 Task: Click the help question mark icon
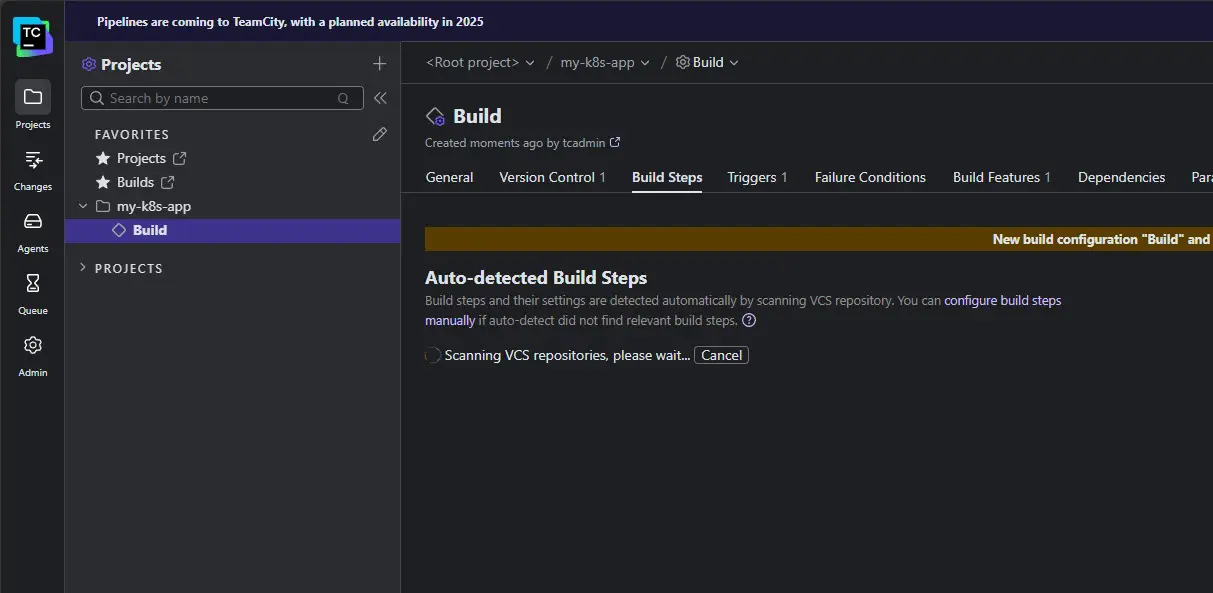[x=749, y=321]
